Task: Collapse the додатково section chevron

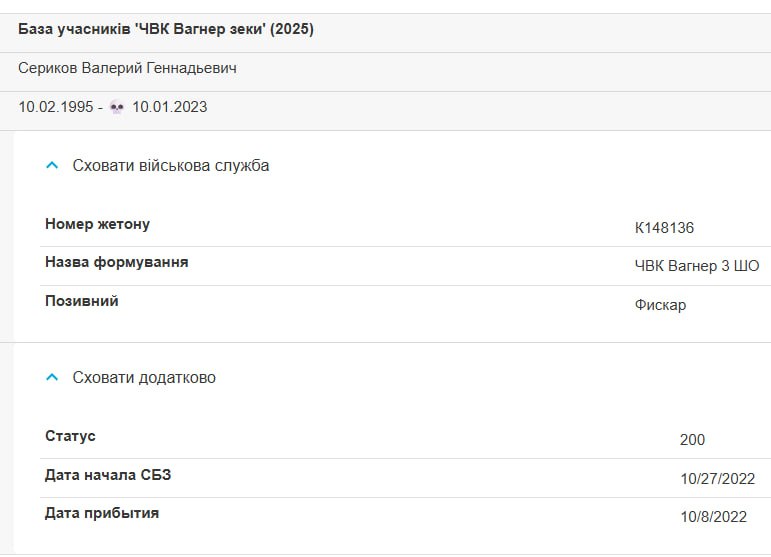Action: point(52,378)
